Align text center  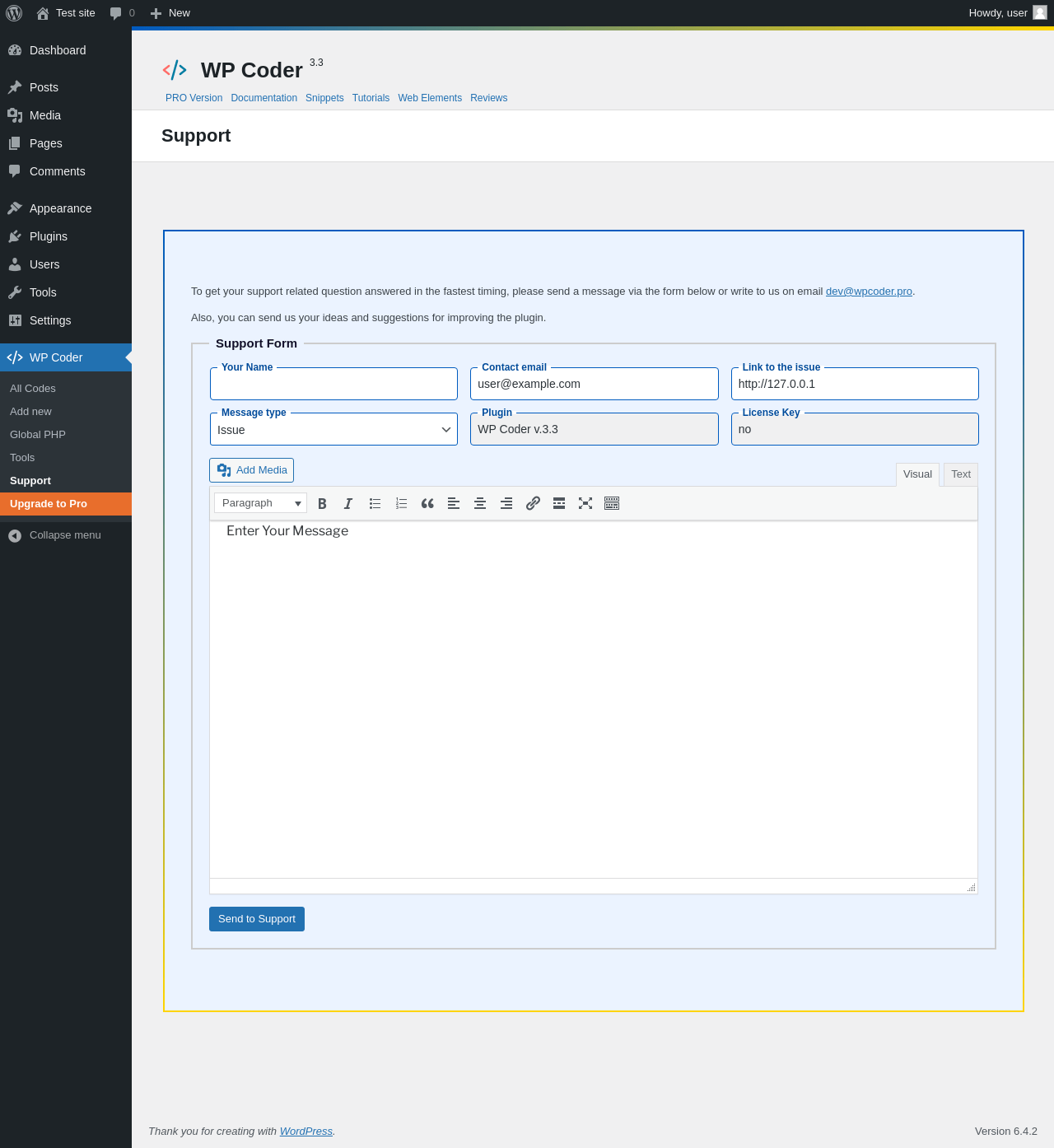(x=480, y=503)
